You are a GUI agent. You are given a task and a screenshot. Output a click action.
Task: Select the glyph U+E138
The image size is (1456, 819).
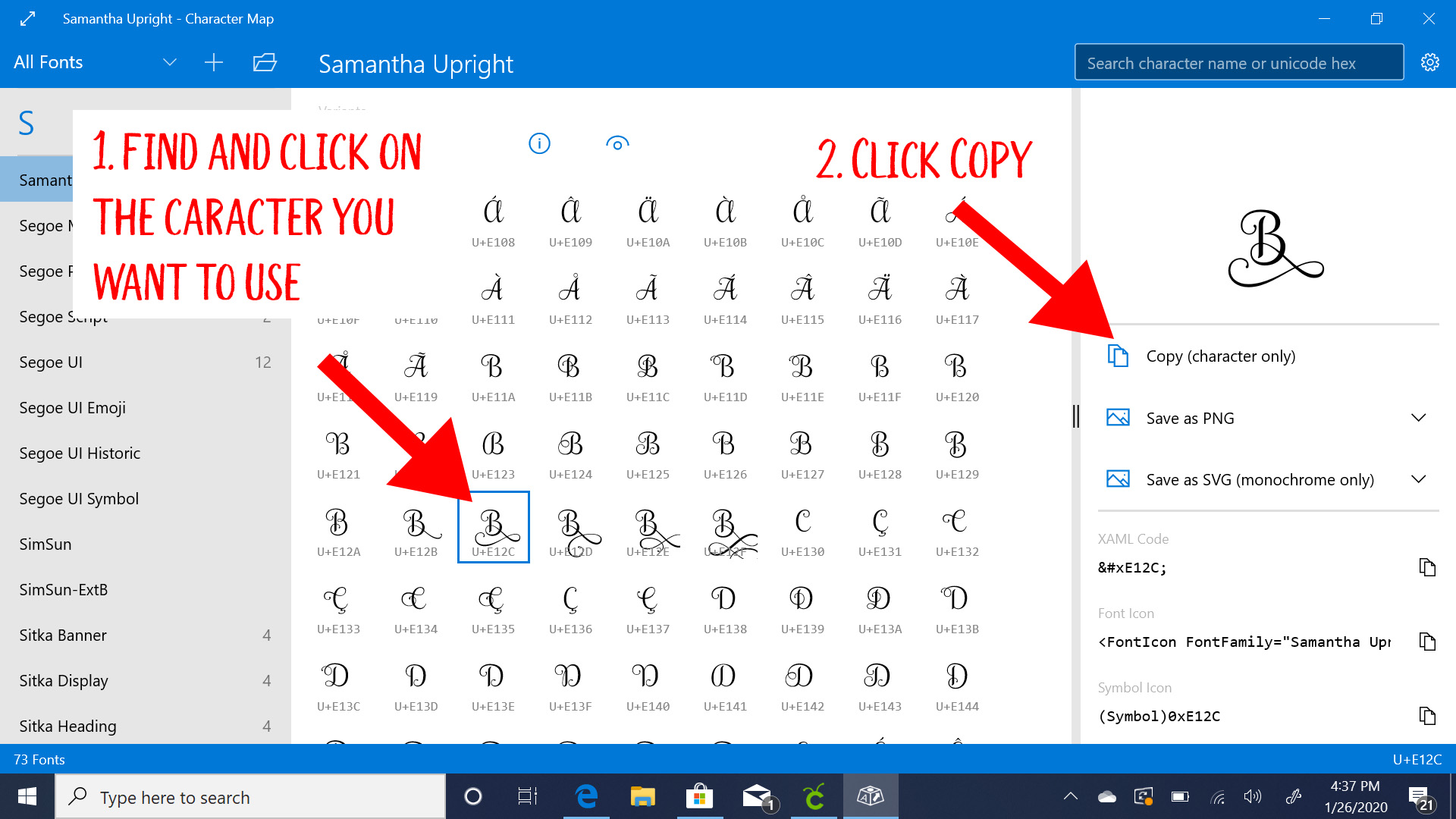click(726, 604)
